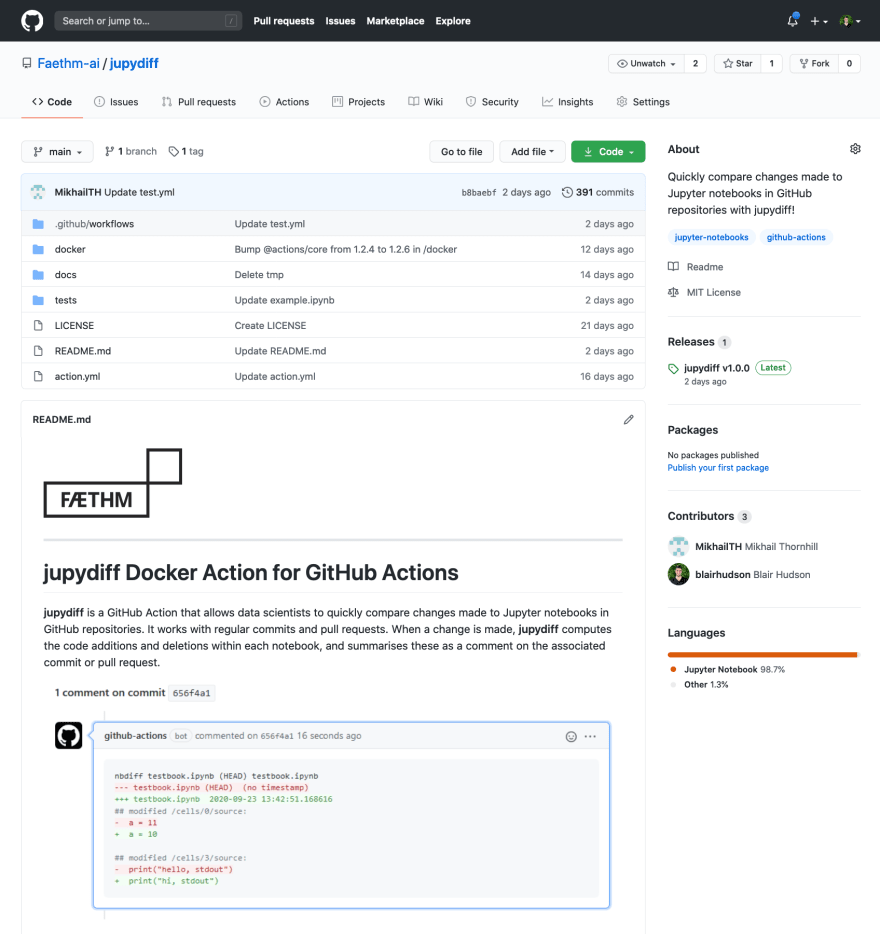The width and height of the screenshot is (880, 934).
Task: Open the Releases heading
Action: pyautogui.click(x=691, y=342)
